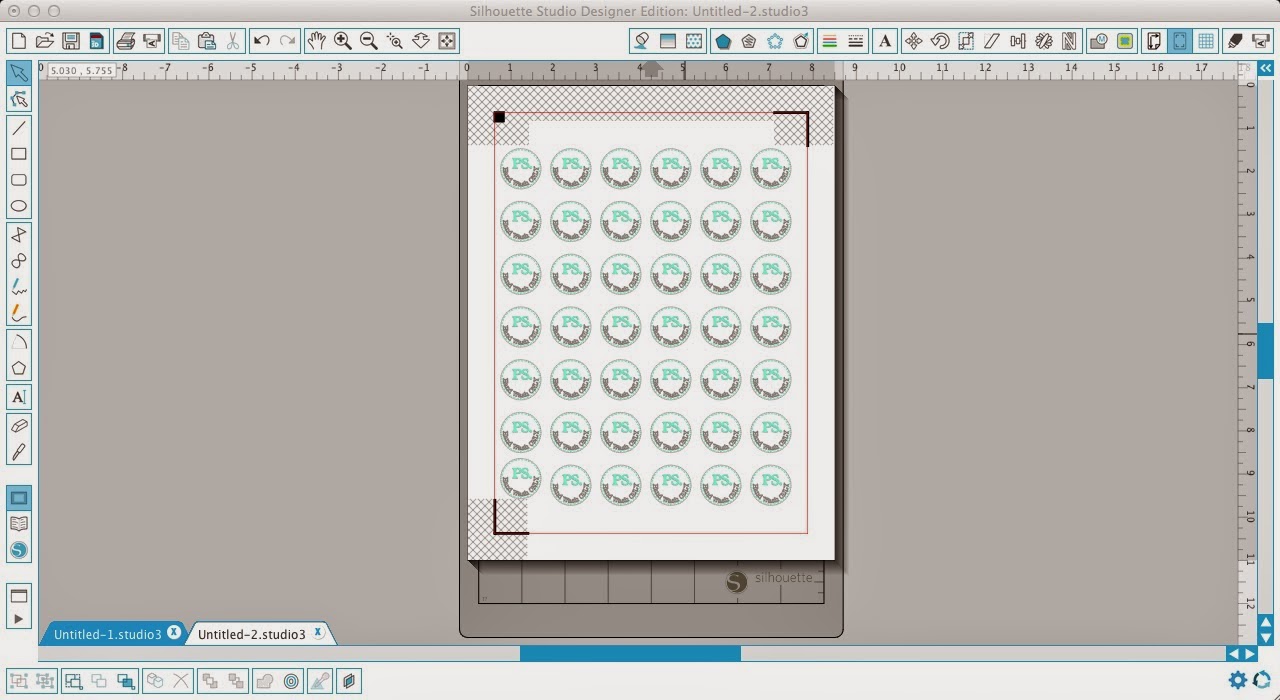Image resolution: width=1280 pixels, height=700 pixels.
Task: Zoom out with the minus magnifier
Action: tap(369, 41)
